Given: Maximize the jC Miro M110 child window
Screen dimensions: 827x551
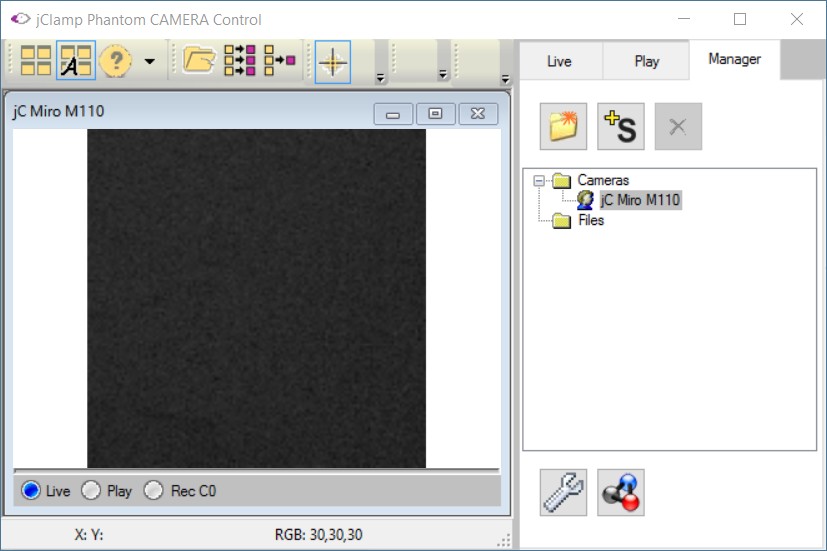Looking at the screenshot, I should 436,114.
